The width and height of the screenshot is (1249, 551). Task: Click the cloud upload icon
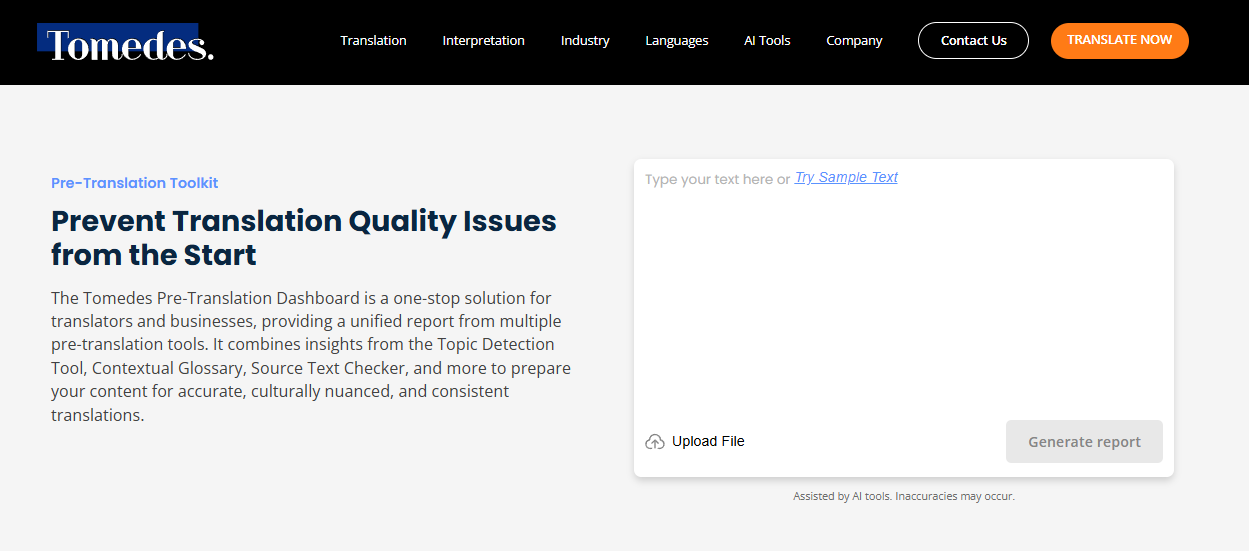coord(655,442)
